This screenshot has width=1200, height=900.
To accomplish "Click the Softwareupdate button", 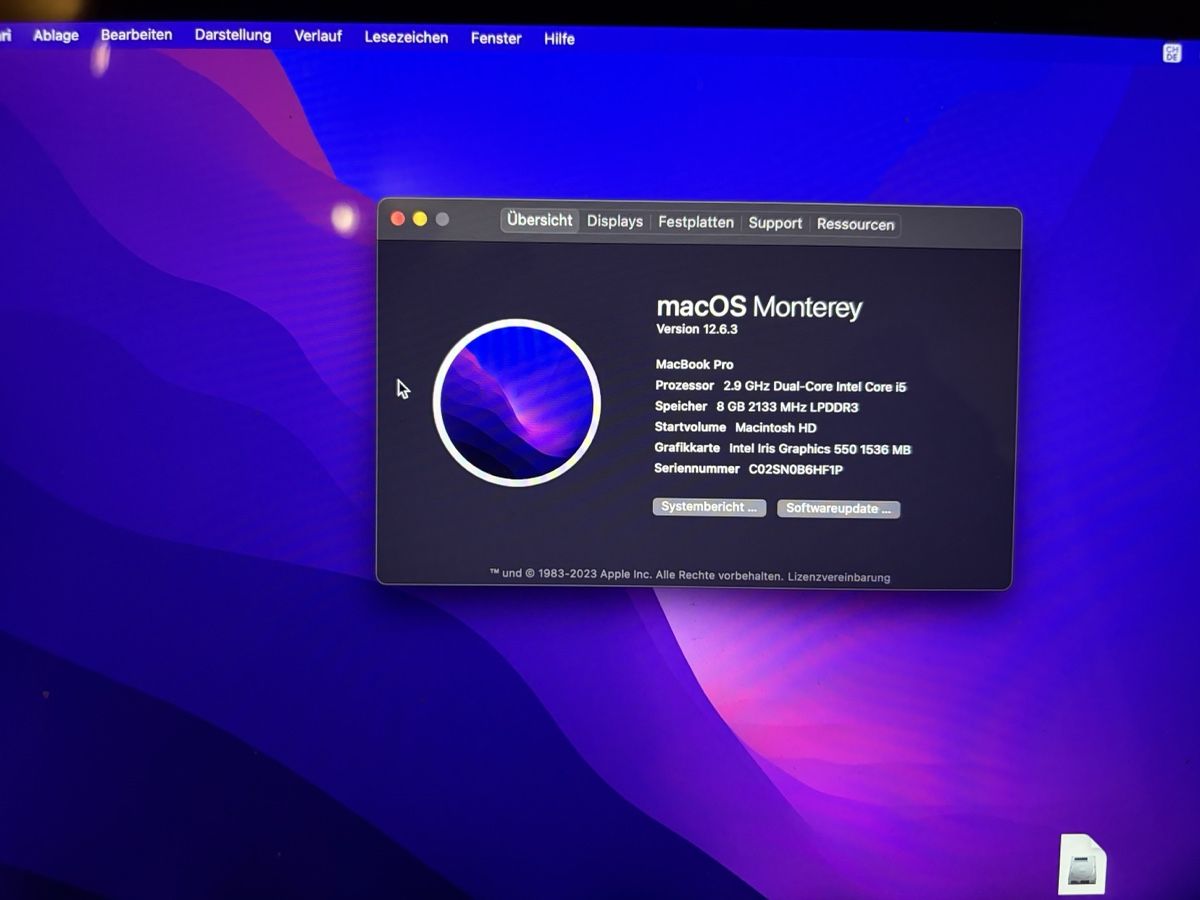I will (838, 509).
